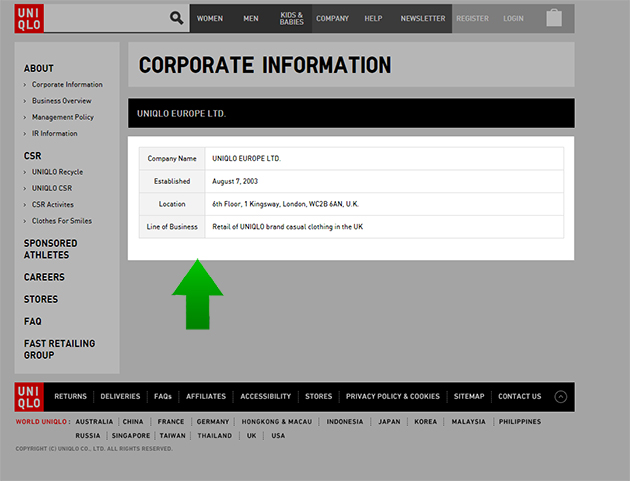630x481 pixels.
Task: Select FRANCE world site
Action: tap(171, 422)
